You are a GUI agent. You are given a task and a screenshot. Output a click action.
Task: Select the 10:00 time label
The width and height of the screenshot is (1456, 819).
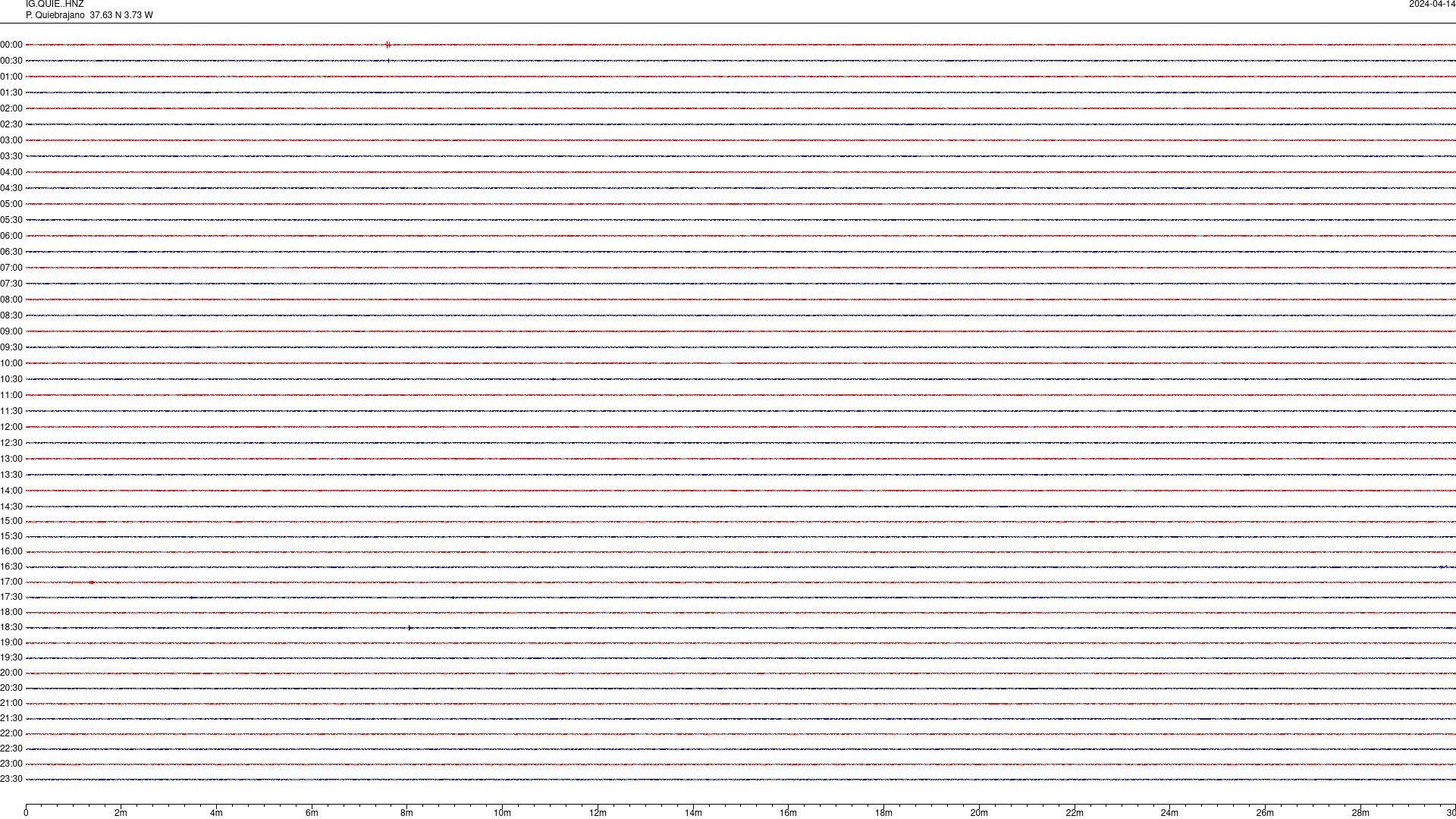point(11,363)
